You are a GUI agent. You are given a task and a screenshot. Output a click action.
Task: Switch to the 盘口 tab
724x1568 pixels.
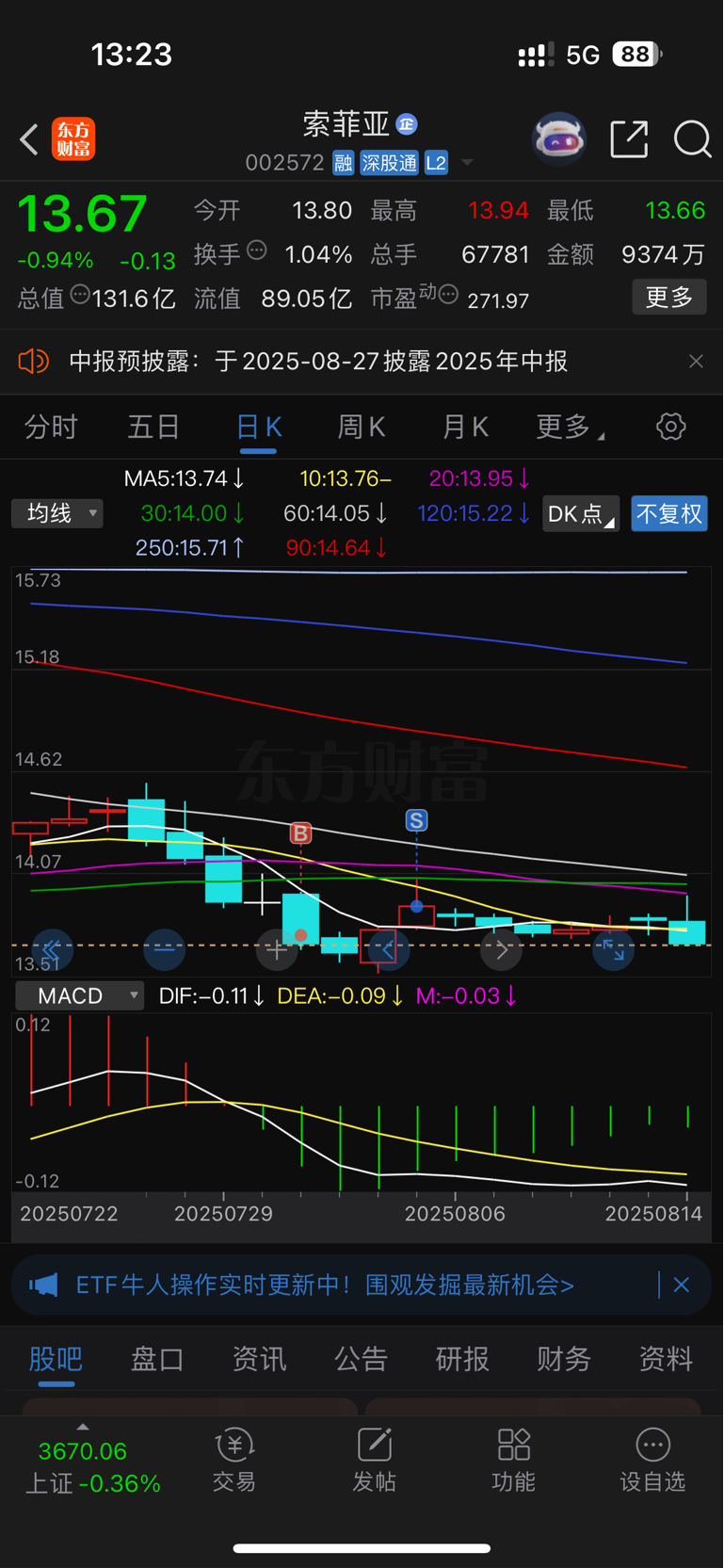[157, 1359]
